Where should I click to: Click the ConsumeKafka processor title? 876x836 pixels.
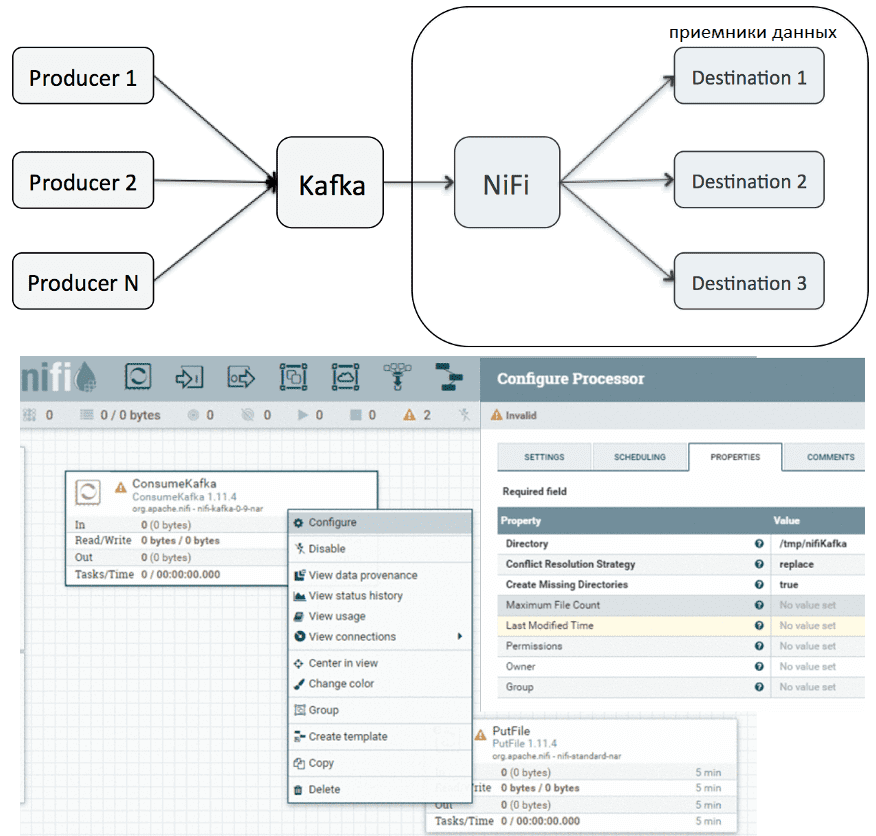click(174, 483)
